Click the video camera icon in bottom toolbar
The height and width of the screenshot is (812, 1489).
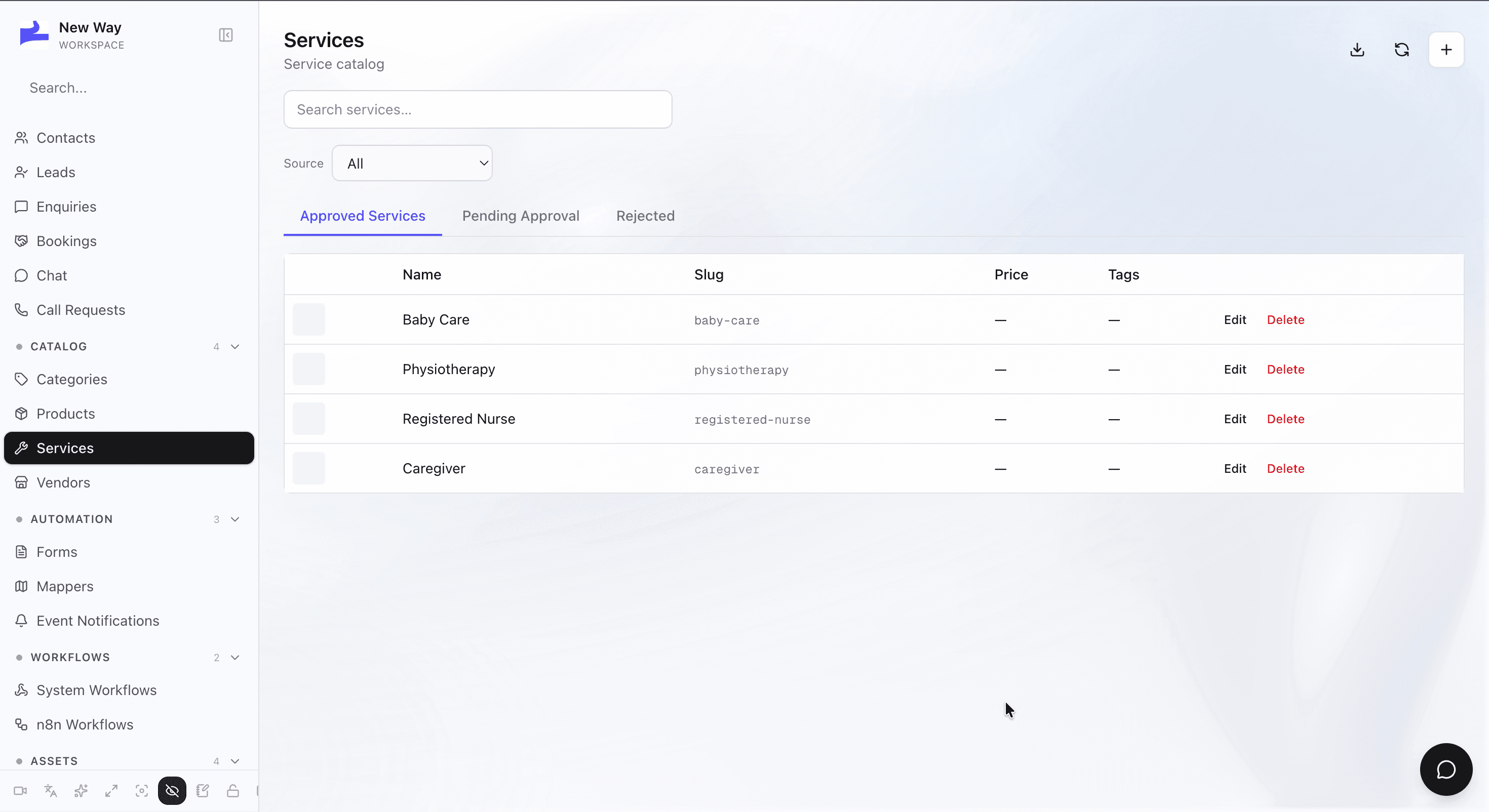click(20, 791)
